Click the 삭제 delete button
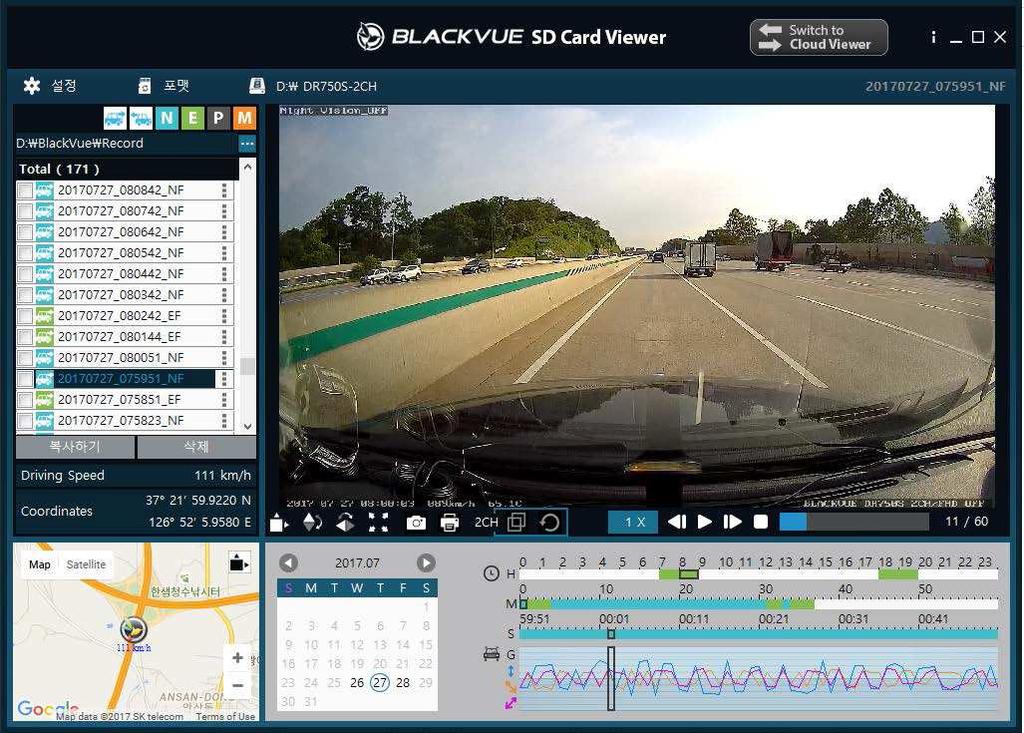Screen dimensions: 1024x733 click(197, 447)
